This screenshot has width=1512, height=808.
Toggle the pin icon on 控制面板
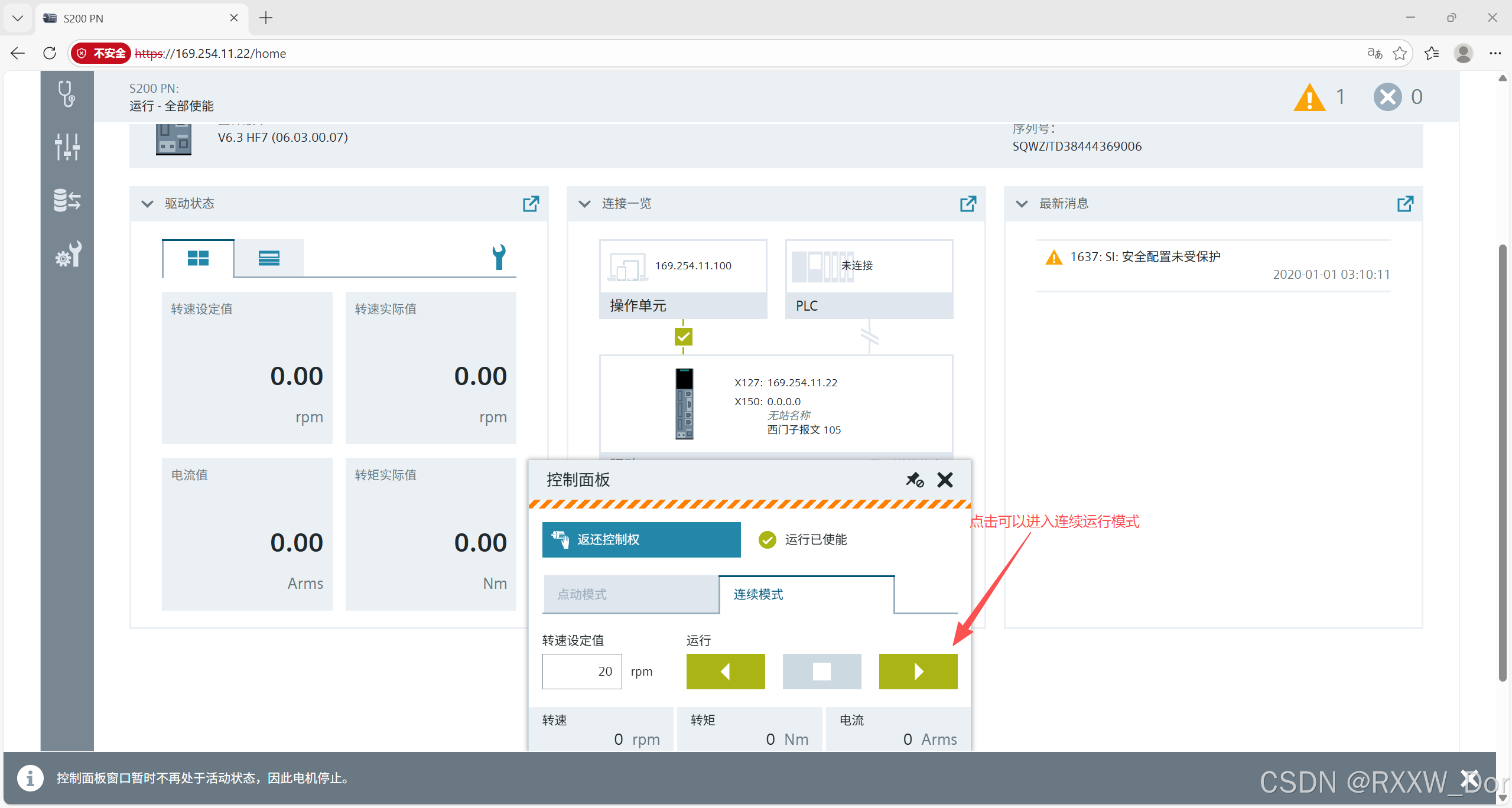coord(915,480)
